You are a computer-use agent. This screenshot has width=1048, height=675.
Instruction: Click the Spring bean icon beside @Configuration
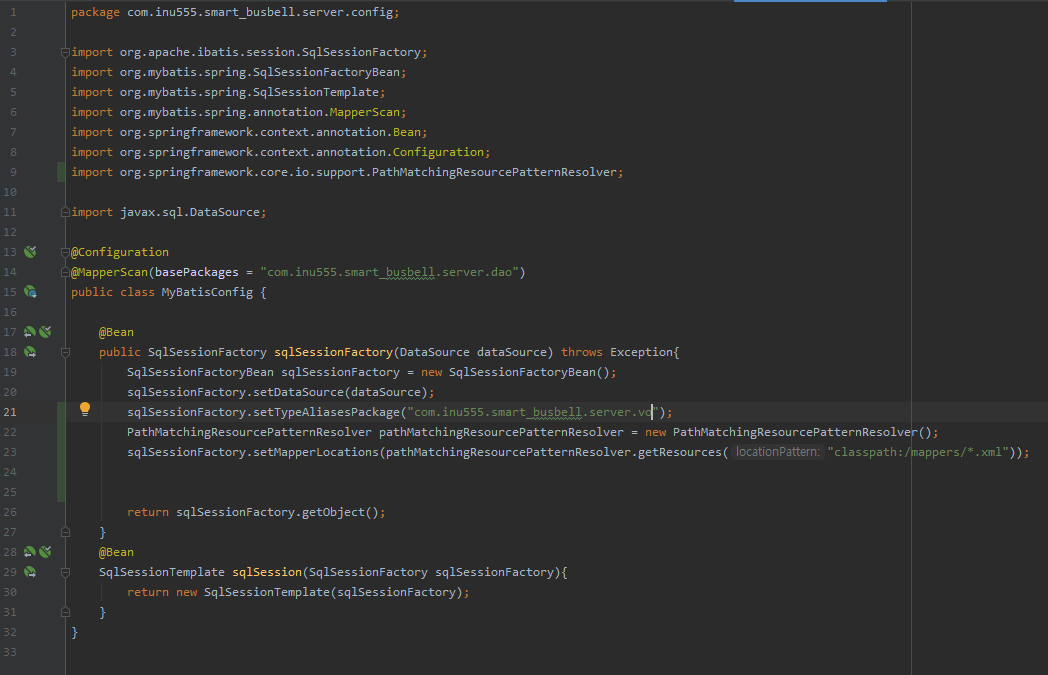click(30, 251)
